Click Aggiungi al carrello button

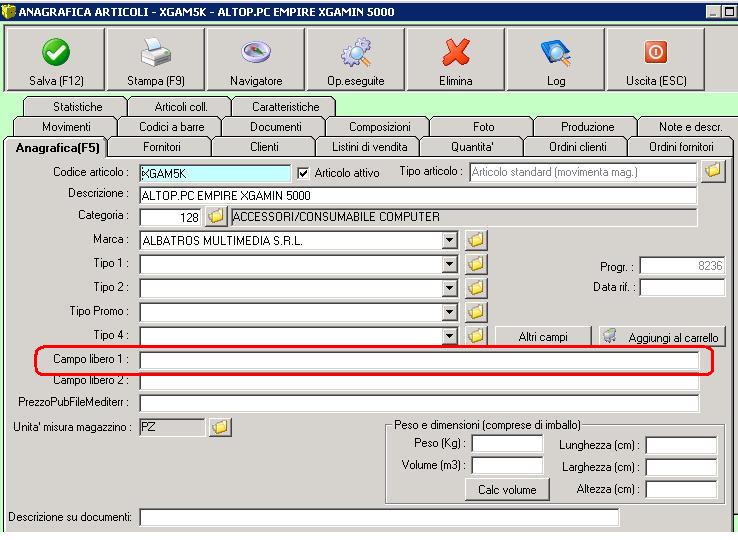click(662, 337)
